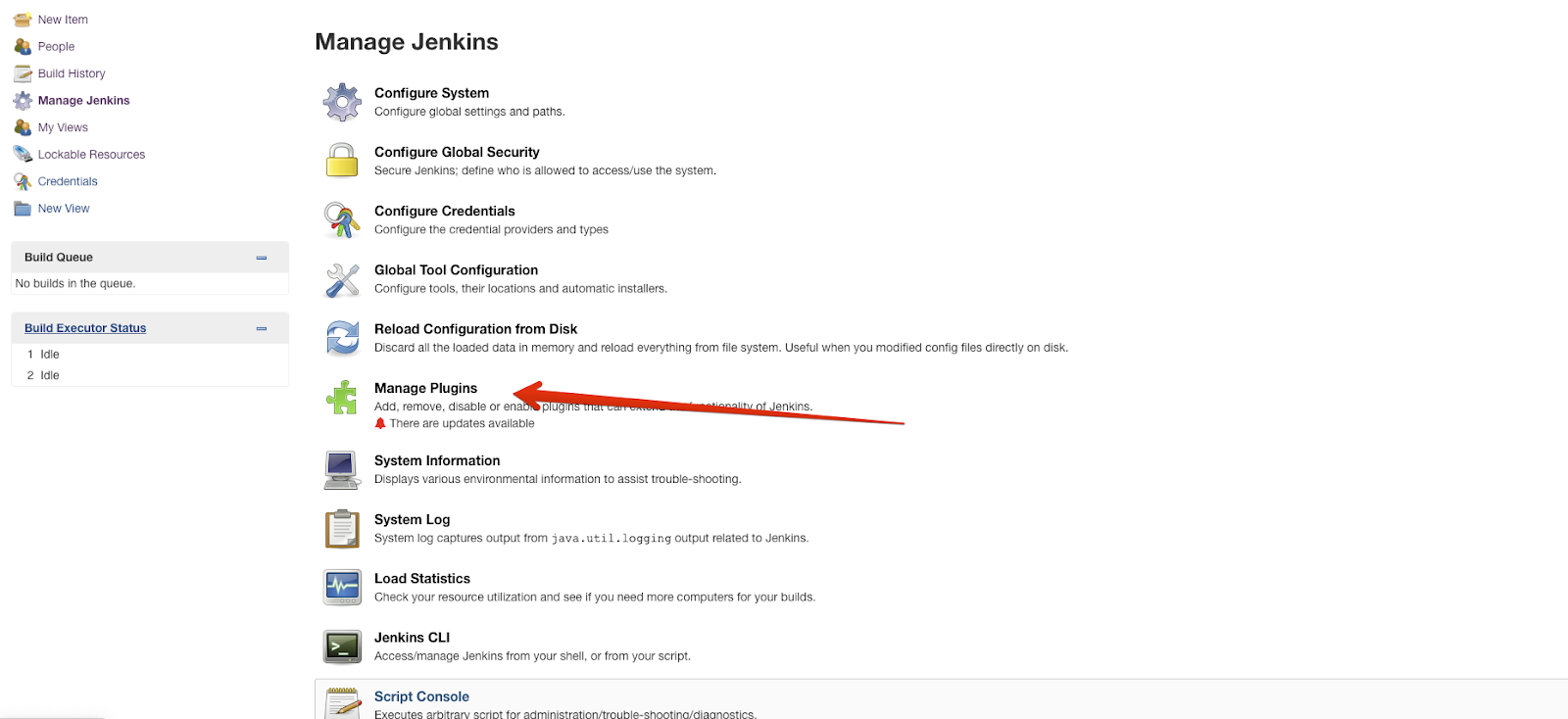This screenshot has width=1568, height=719.
Task: Click the Configure System gear icon
Action: [x=342, y=102]
